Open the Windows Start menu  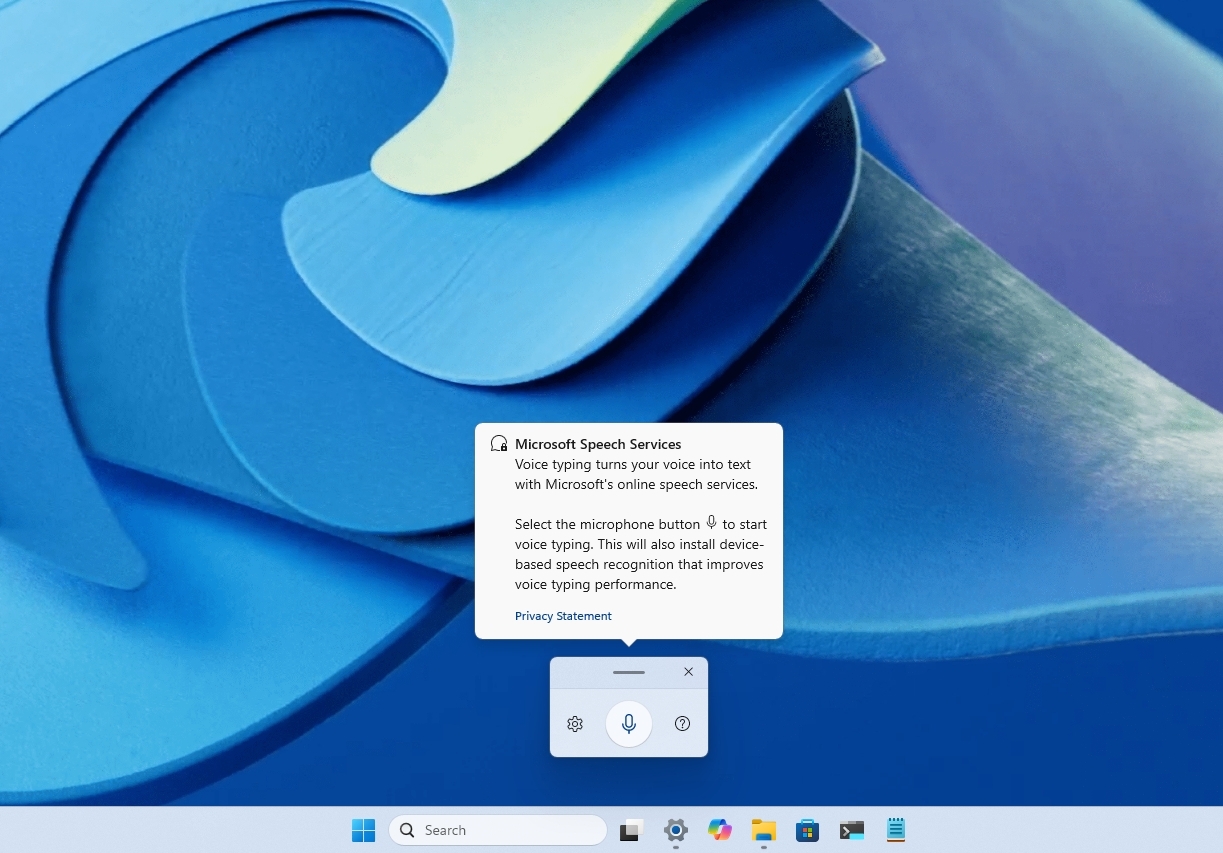pyautogui.click(x=363, y=830)
